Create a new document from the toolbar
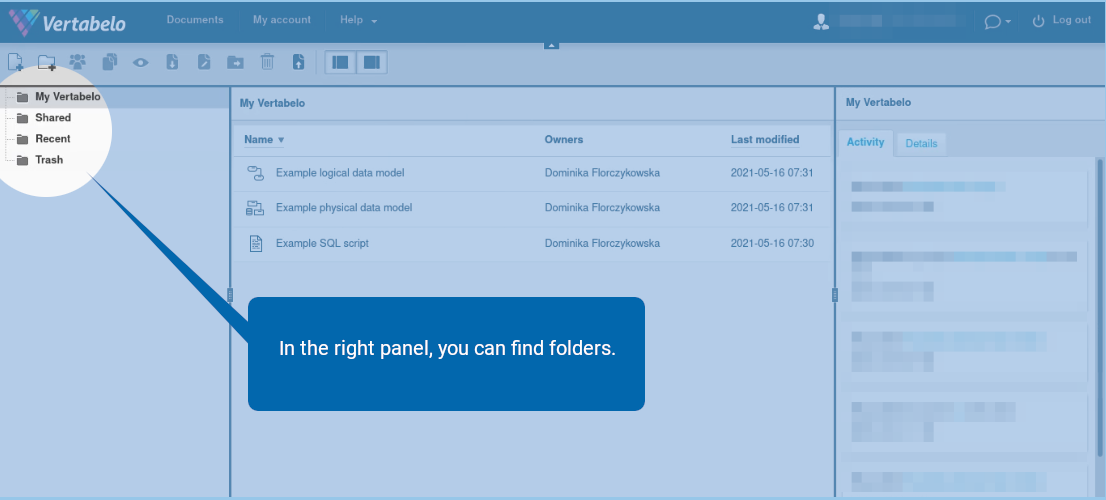This screenshot has width=1106, height=500. tap(16, 62)
